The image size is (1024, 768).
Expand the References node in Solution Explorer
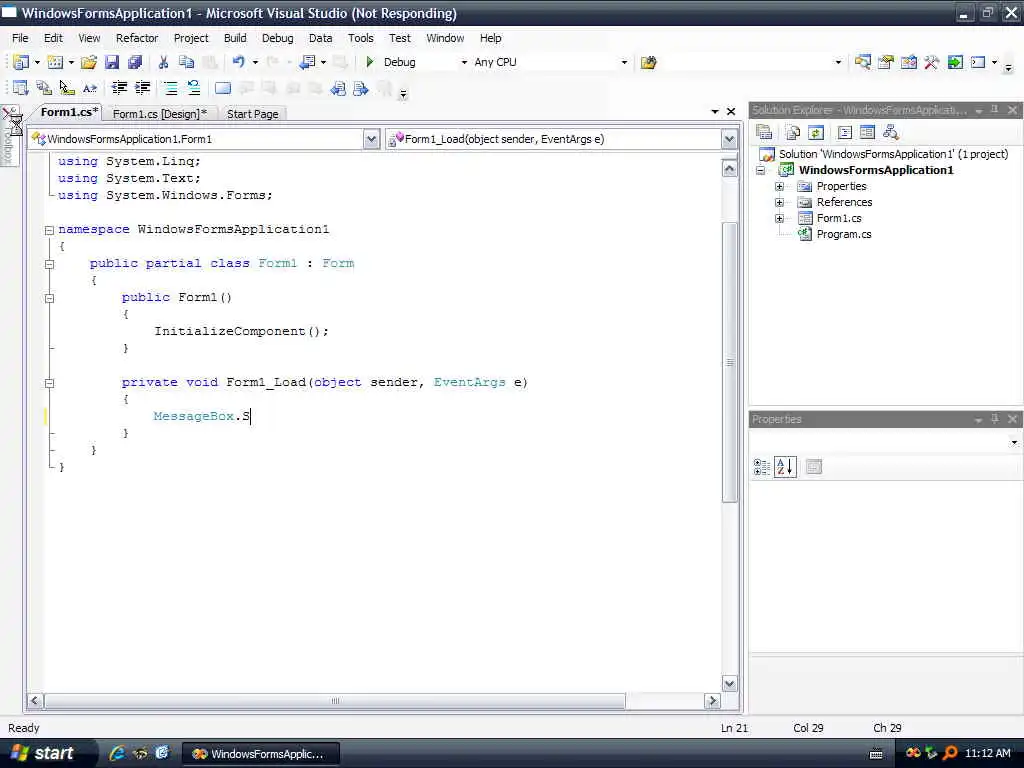click(779, 202)
